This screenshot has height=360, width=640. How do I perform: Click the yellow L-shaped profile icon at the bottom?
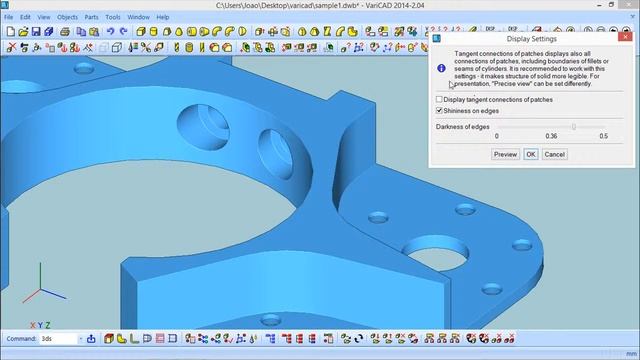[x=121, y=338]
